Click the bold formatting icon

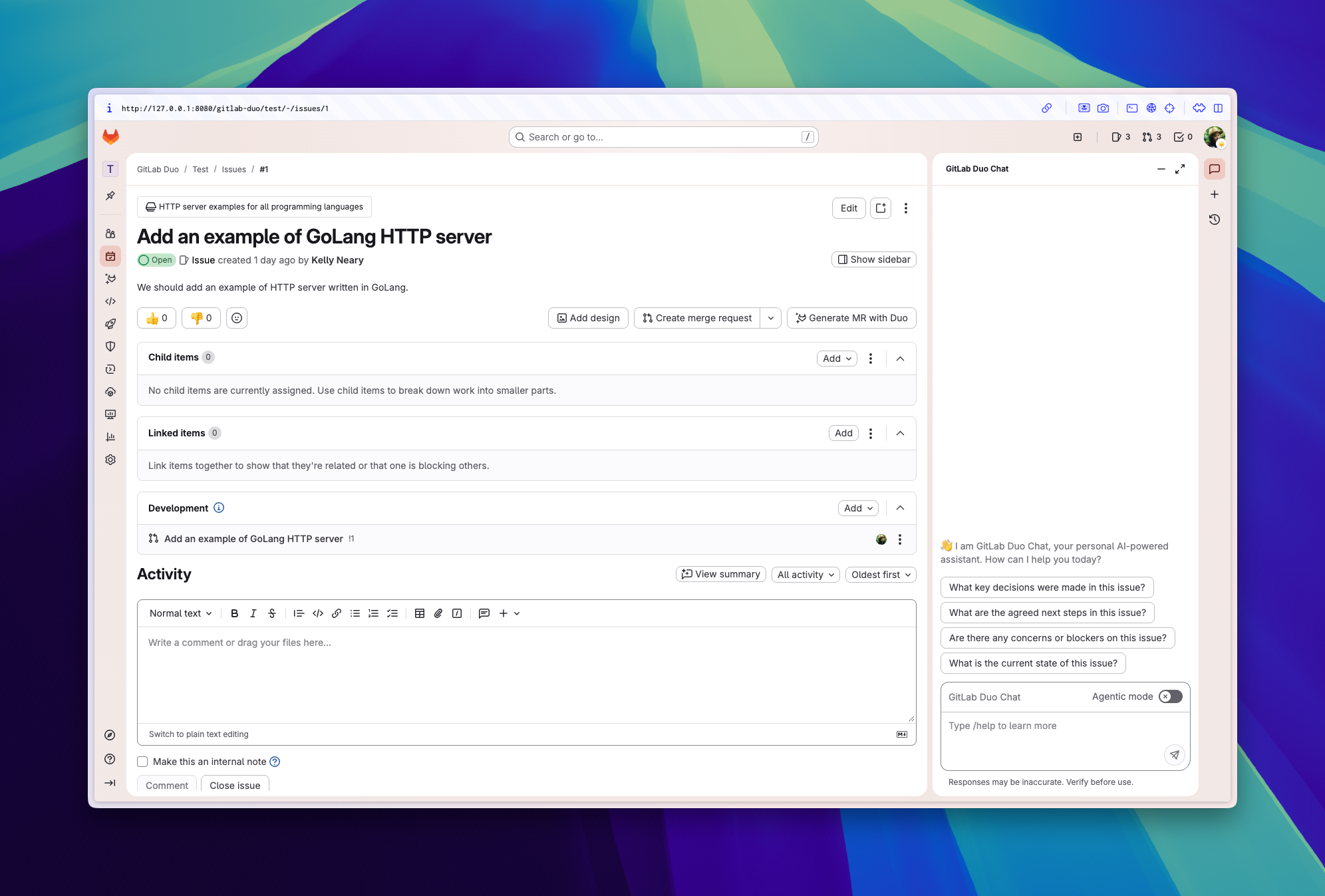[x=234, y=613]
